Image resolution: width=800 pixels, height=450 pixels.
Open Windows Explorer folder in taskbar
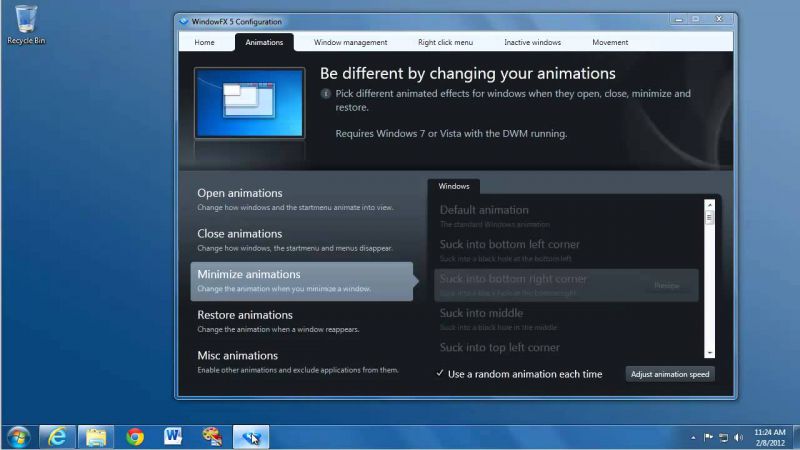(x=96, y=437)
